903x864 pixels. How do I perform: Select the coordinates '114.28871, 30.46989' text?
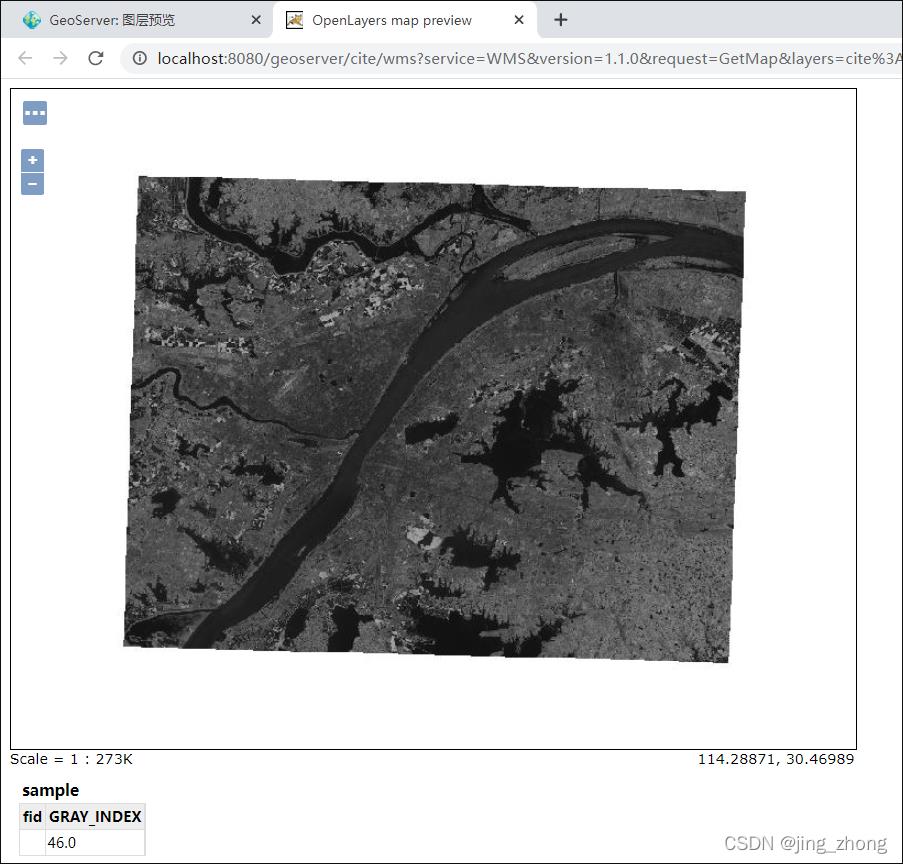click(x=776, y=759)
